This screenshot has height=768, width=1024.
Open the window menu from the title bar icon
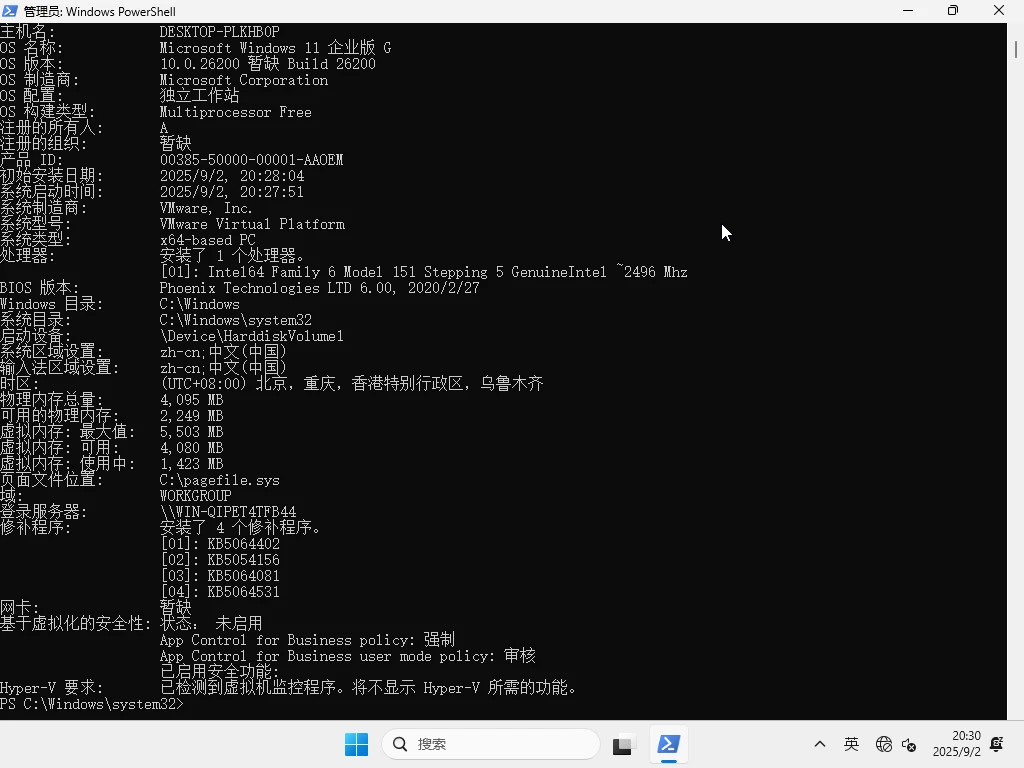point(10,11)
